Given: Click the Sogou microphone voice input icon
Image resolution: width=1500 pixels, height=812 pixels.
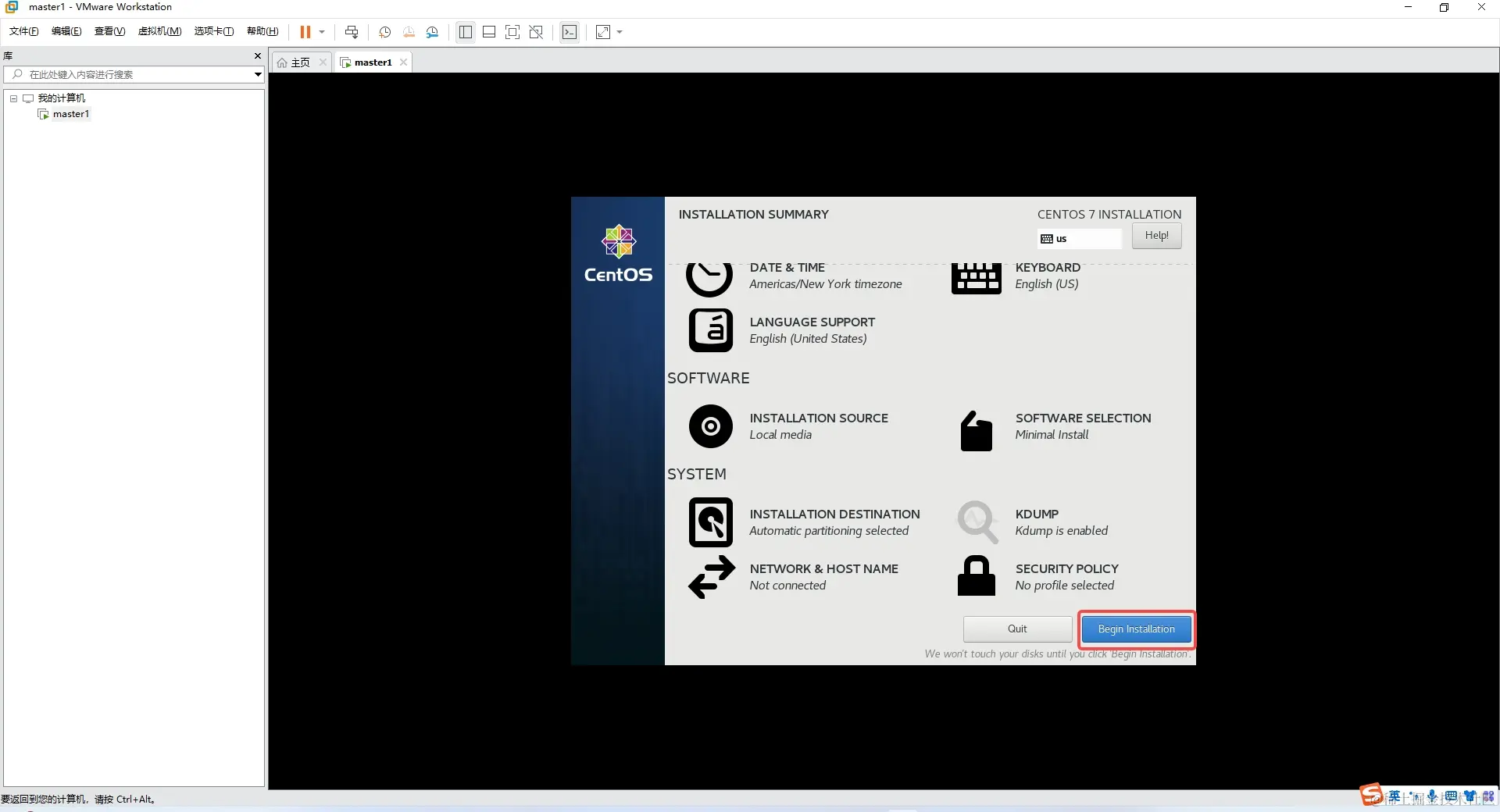Looking at the screenshot, I should (1432, 797).
